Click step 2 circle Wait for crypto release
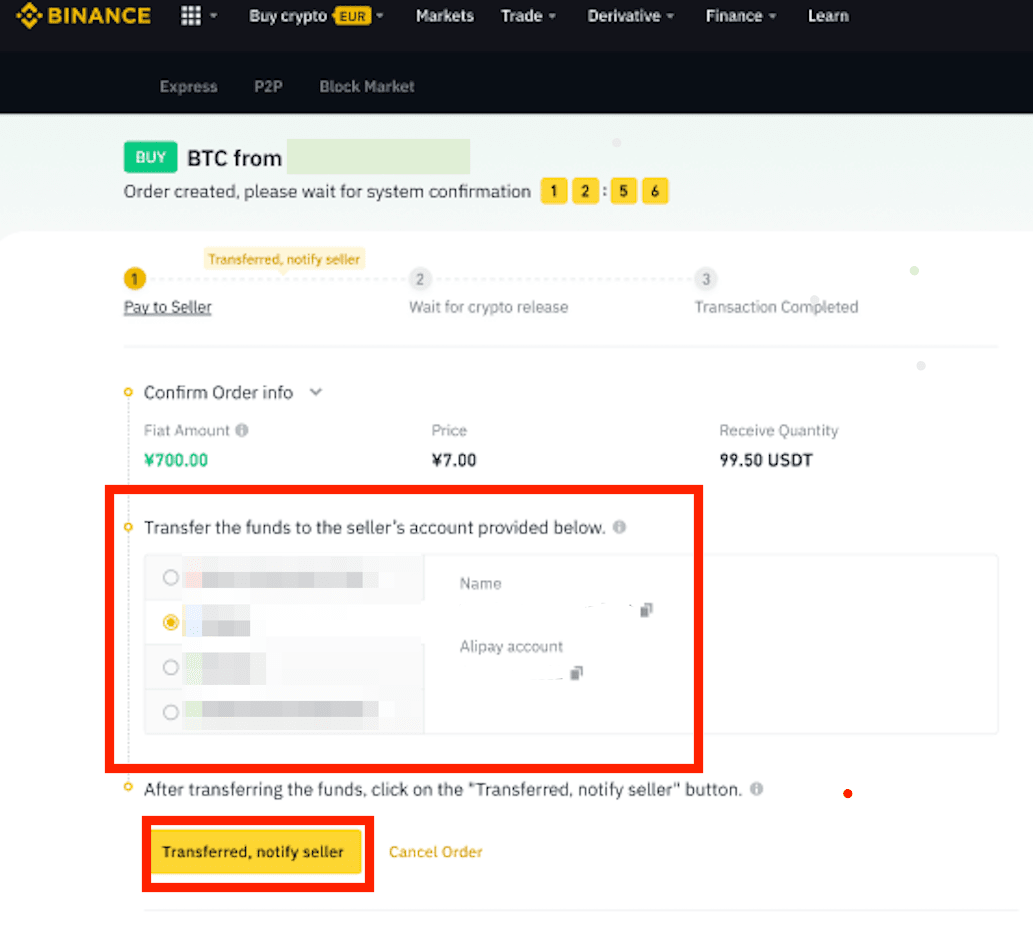 pos(420,279)
